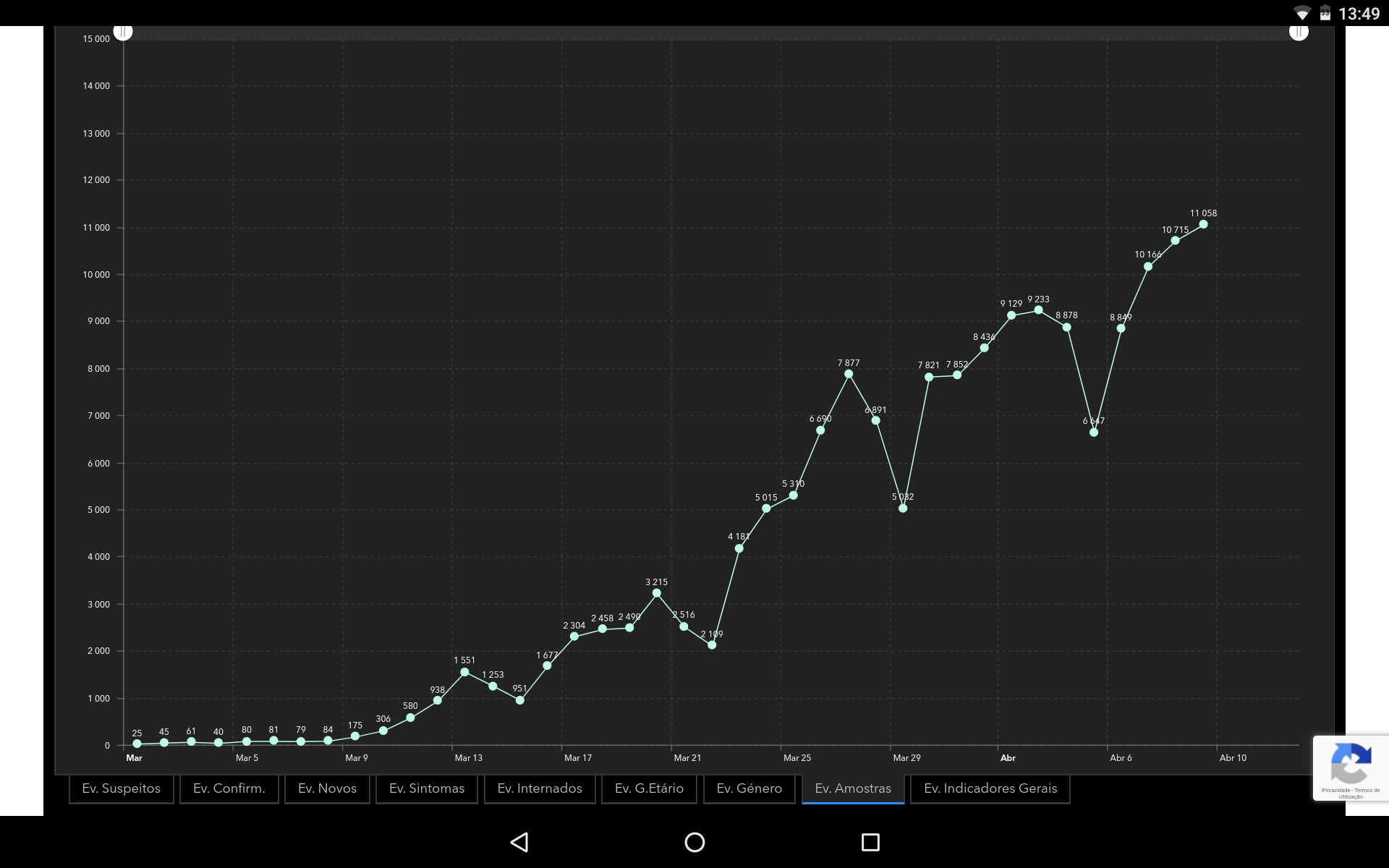Open recent apps square icon
This screenshot has width=1389, height=868.
pos(870,842)
